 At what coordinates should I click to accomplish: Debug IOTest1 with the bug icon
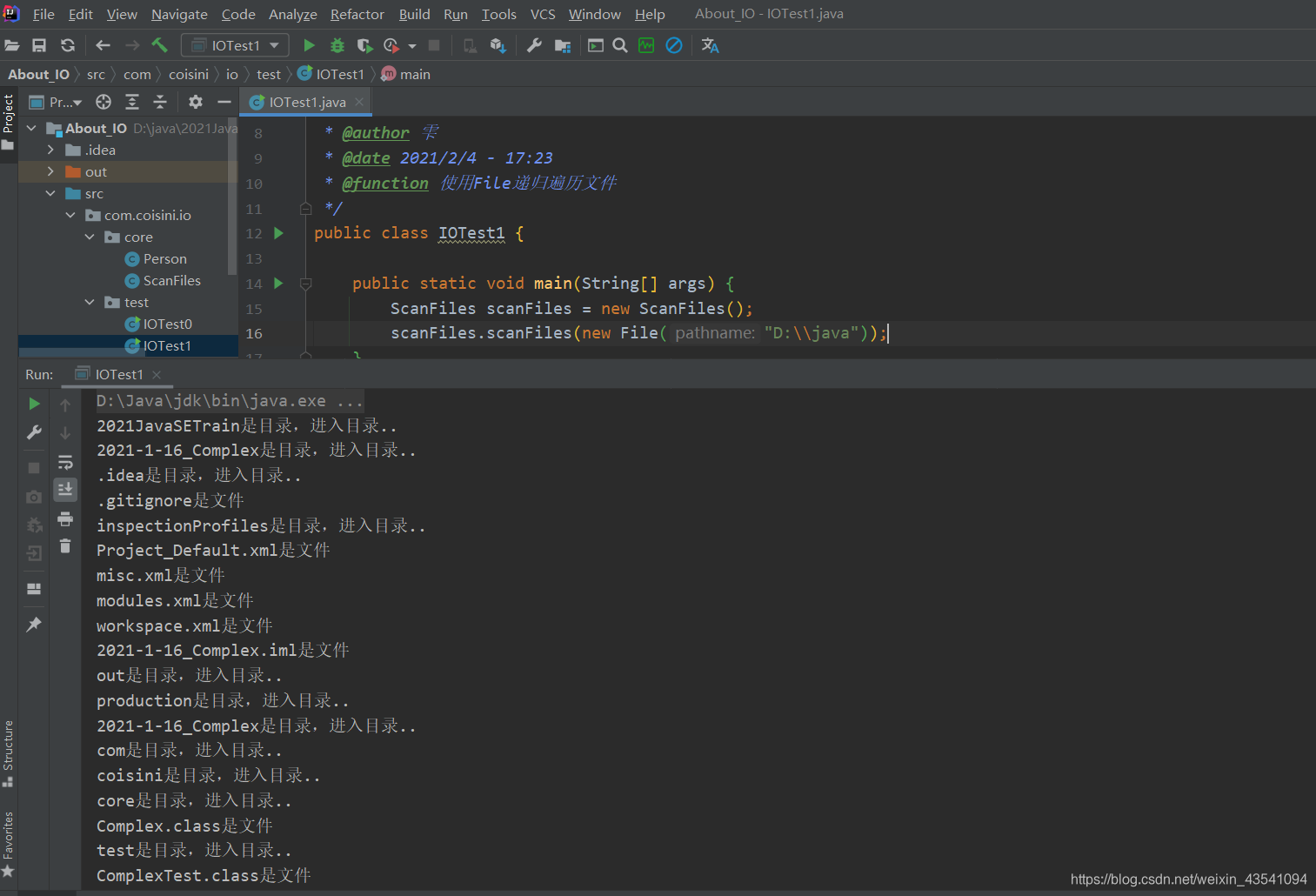coord(337,45)
